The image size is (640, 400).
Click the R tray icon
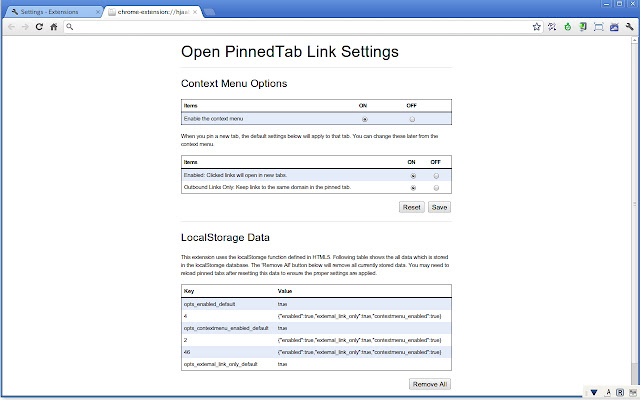pyautogui.click(x=620, y=392)
